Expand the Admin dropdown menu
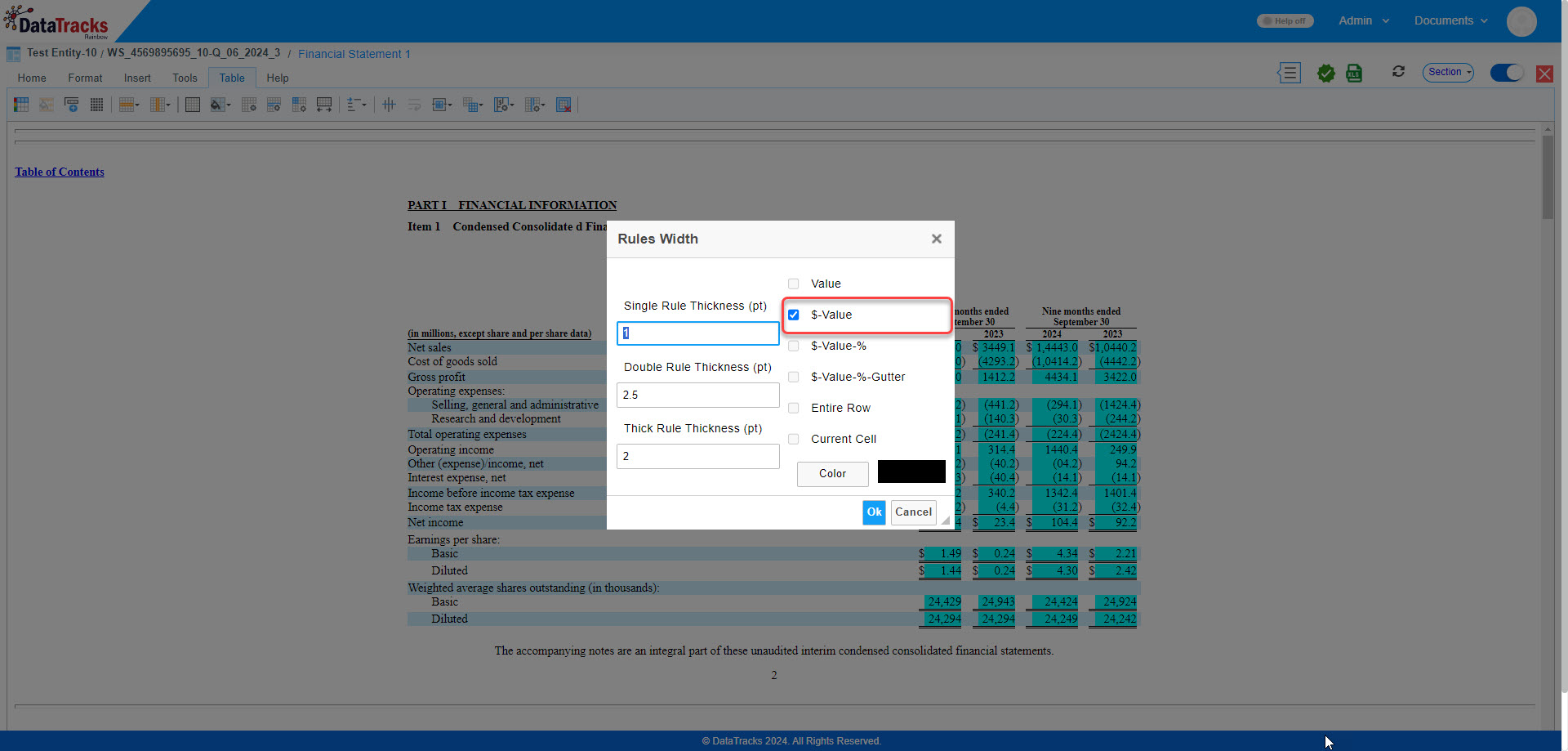This screenshot has height=751, width=1568. (1364, 21)
